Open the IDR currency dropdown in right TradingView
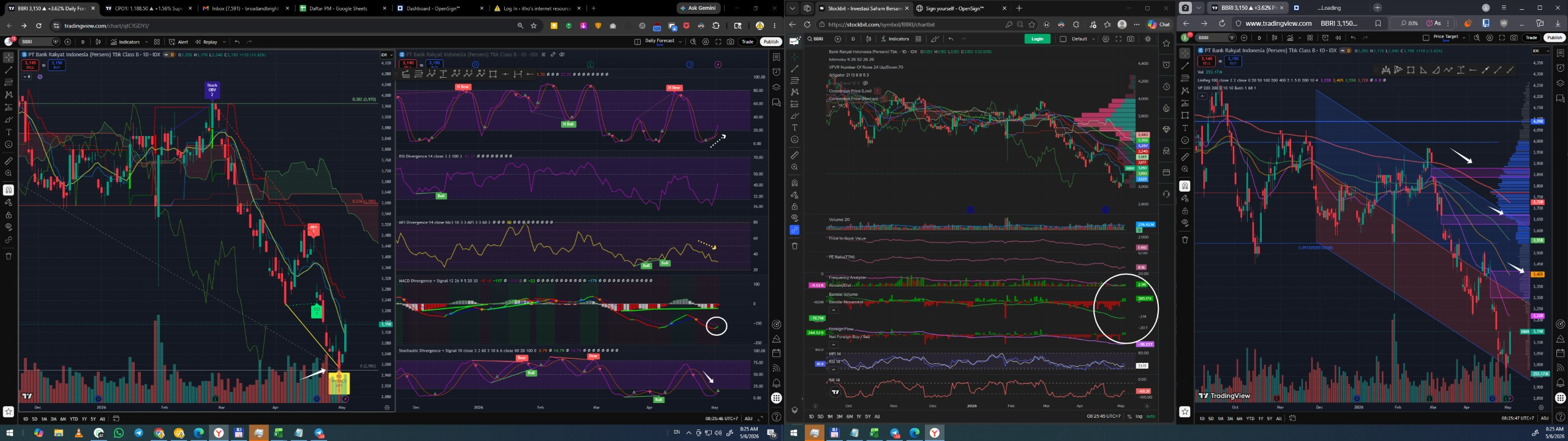Viewport: 1568px width, 441px height. 1539,51
